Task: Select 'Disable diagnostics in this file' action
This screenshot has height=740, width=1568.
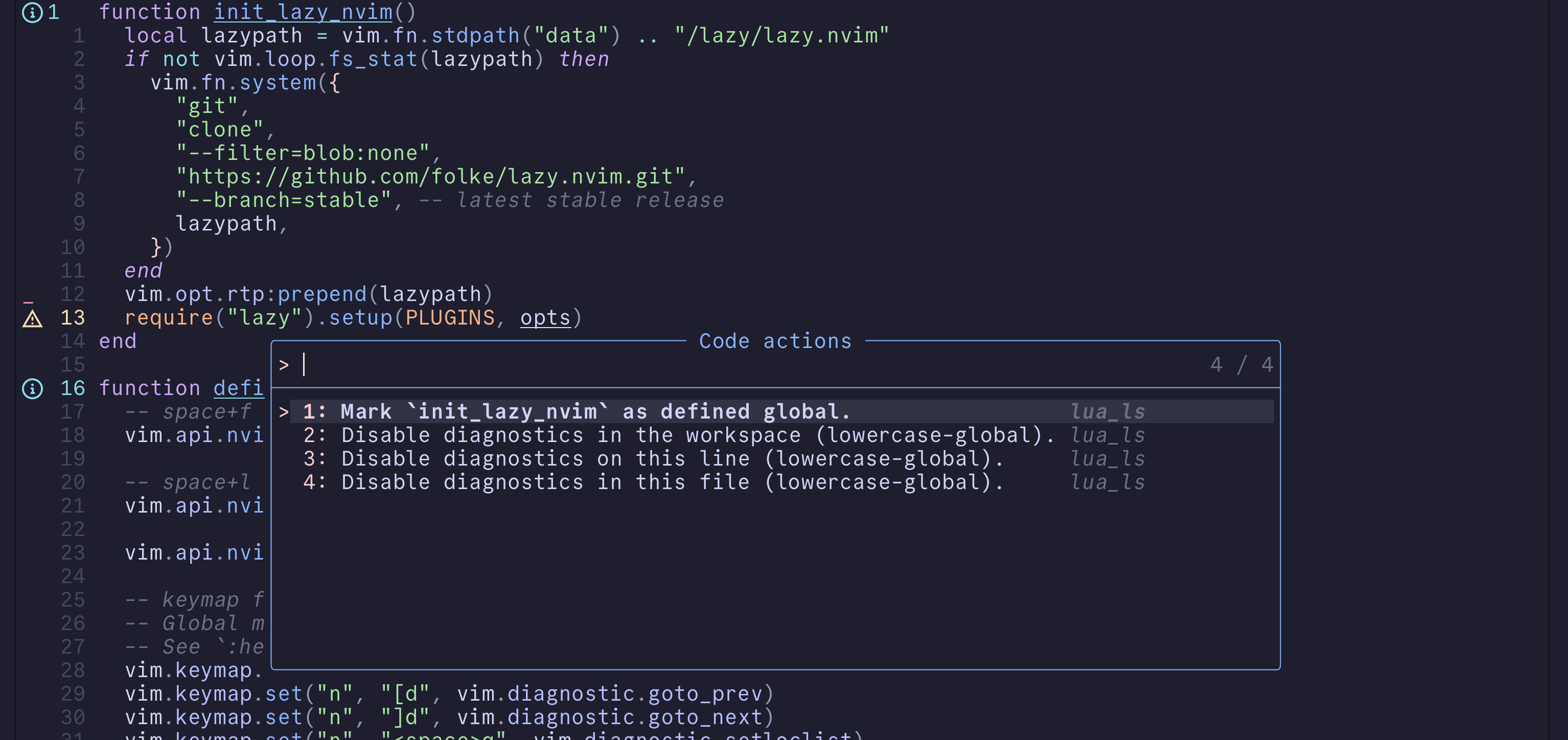Action: [x=653, y=482]
